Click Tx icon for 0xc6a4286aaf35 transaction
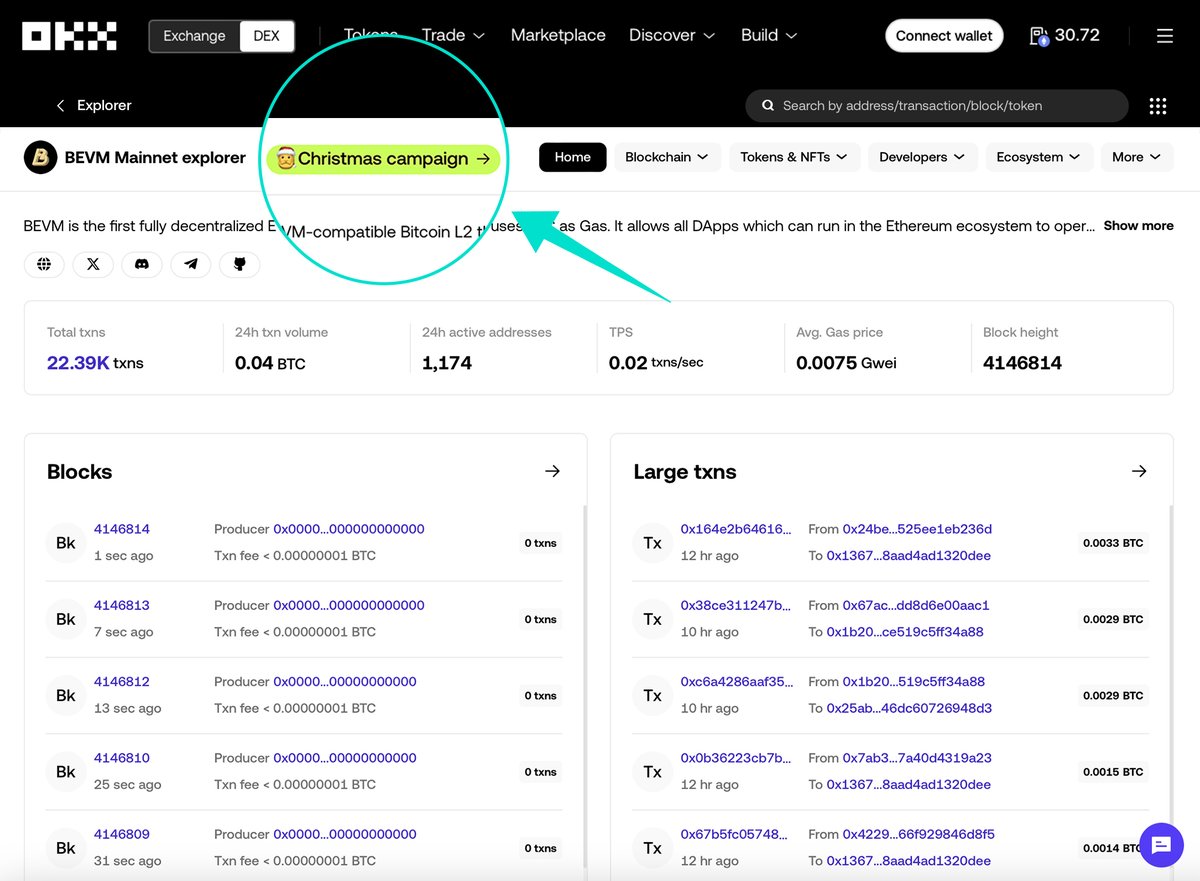 [x=653, y=695]
